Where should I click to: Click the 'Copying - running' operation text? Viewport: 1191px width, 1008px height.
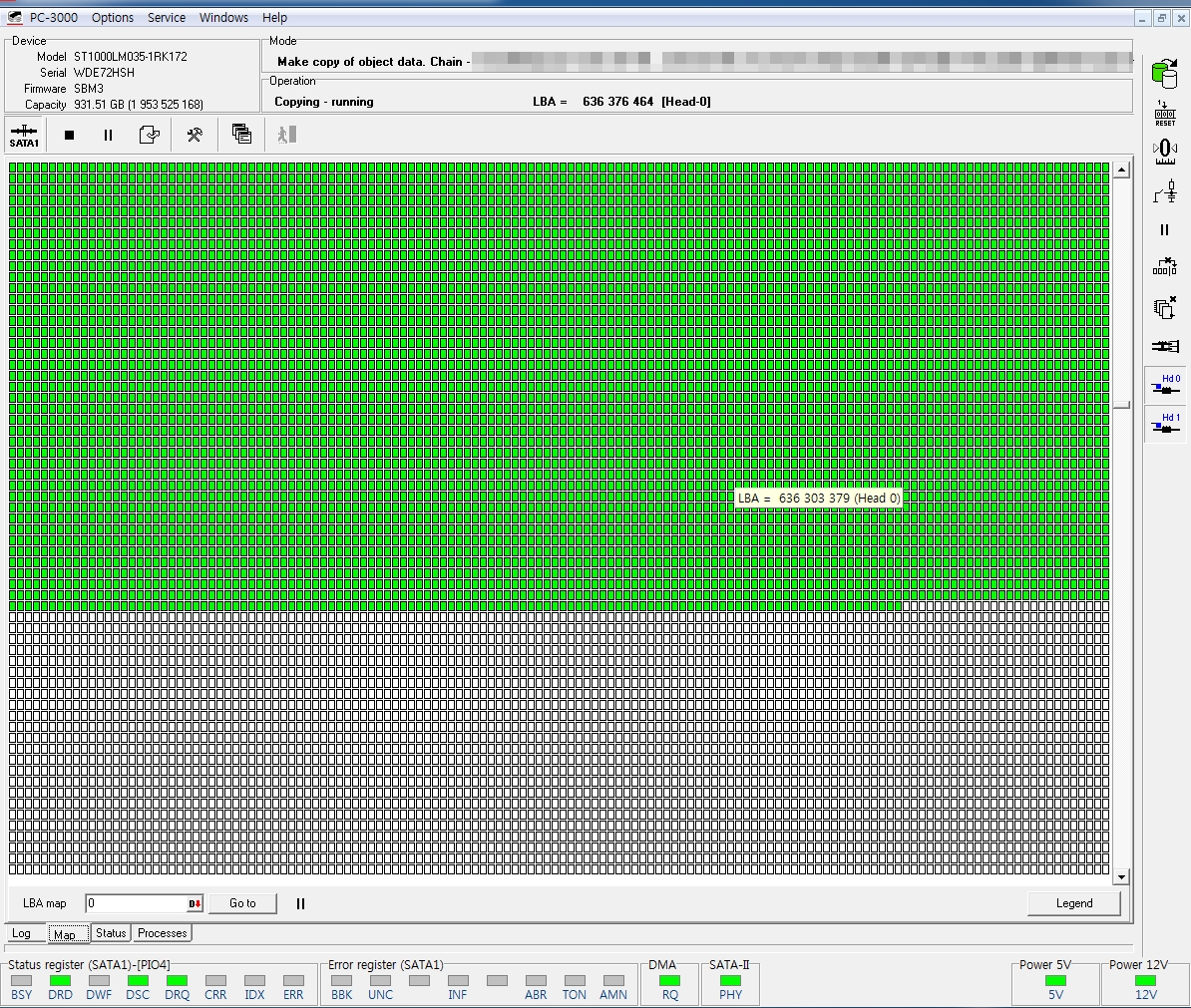(323, 101)
